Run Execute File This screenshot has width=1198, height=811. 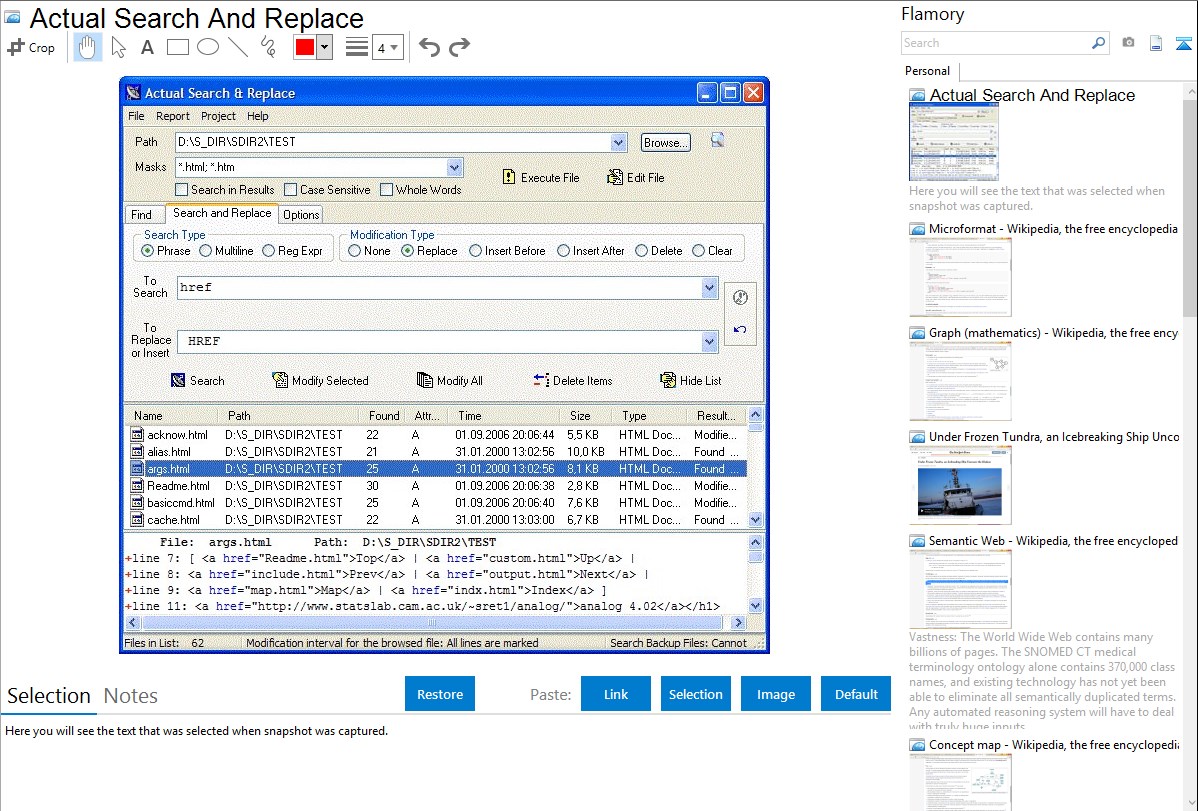pyautogui.click(x=541, y=177)
